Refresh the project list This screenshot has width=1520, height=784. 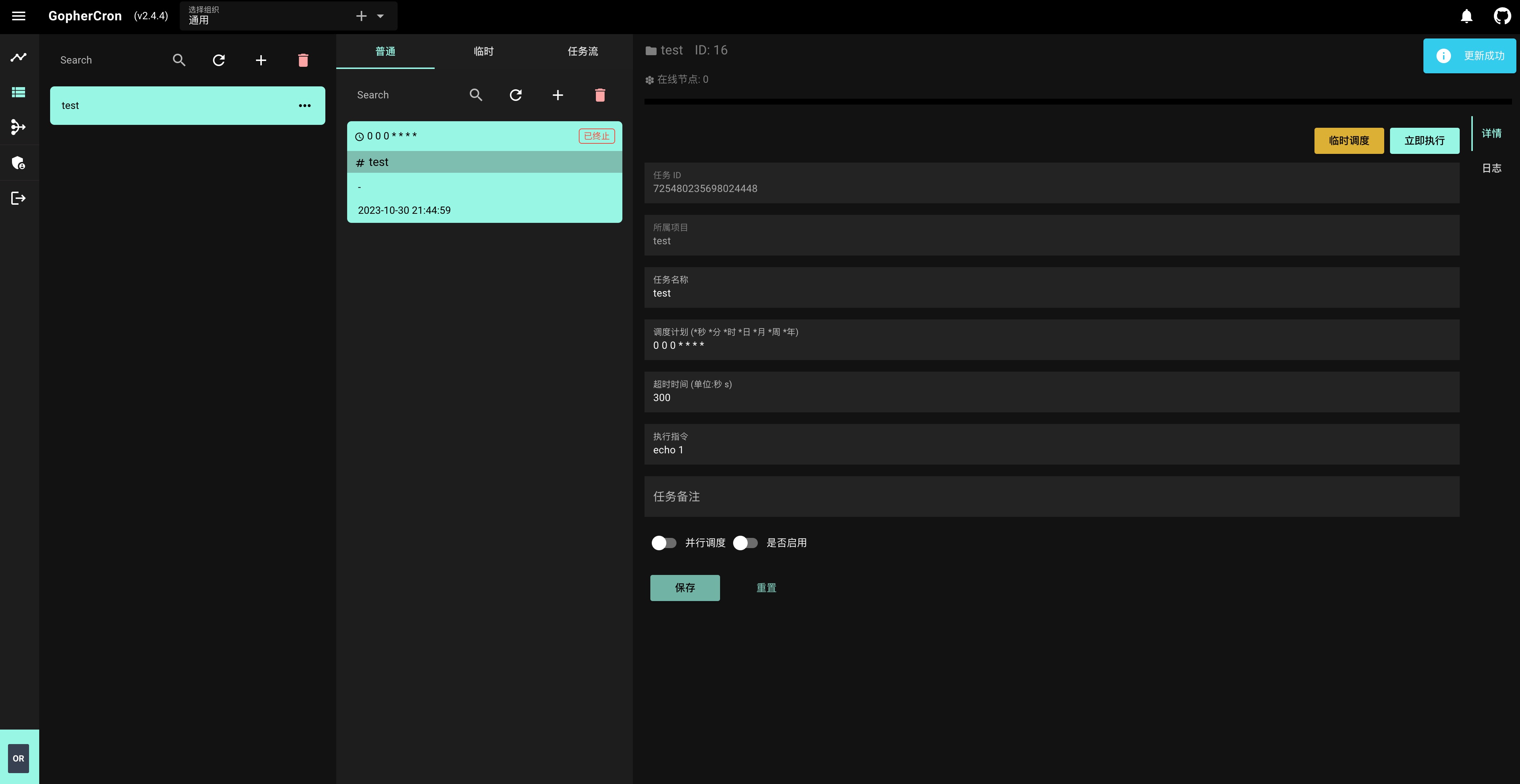coord(219,60)
